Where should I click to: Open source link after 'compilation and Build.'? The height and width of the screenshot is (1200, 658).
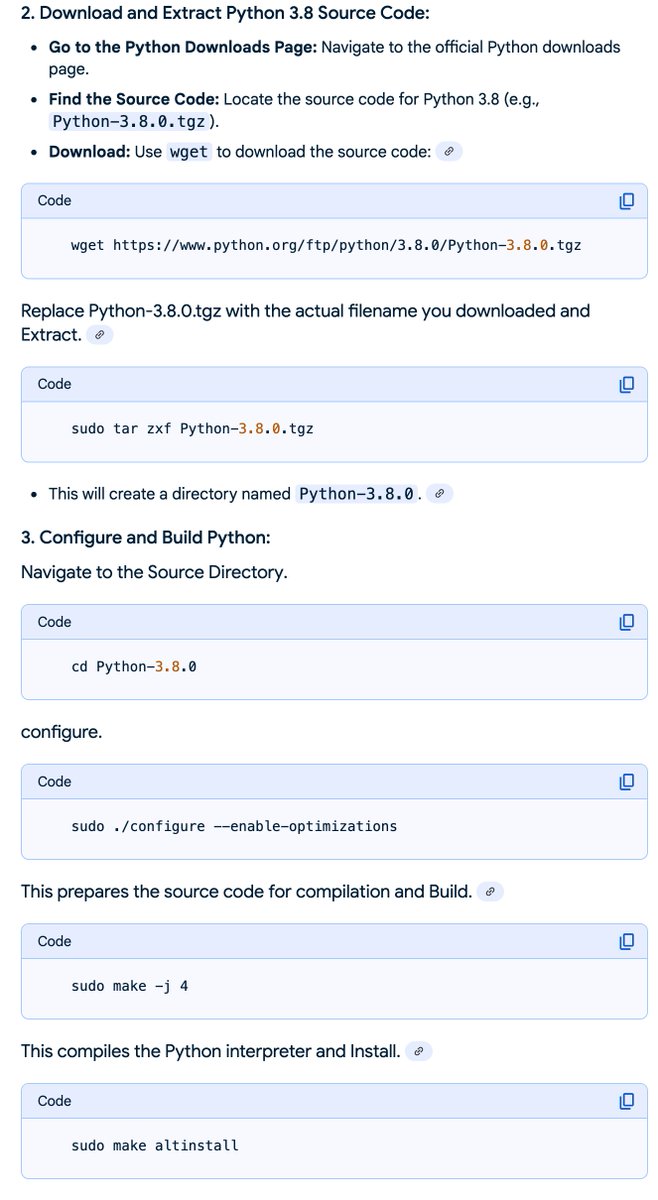coord(490,891)
